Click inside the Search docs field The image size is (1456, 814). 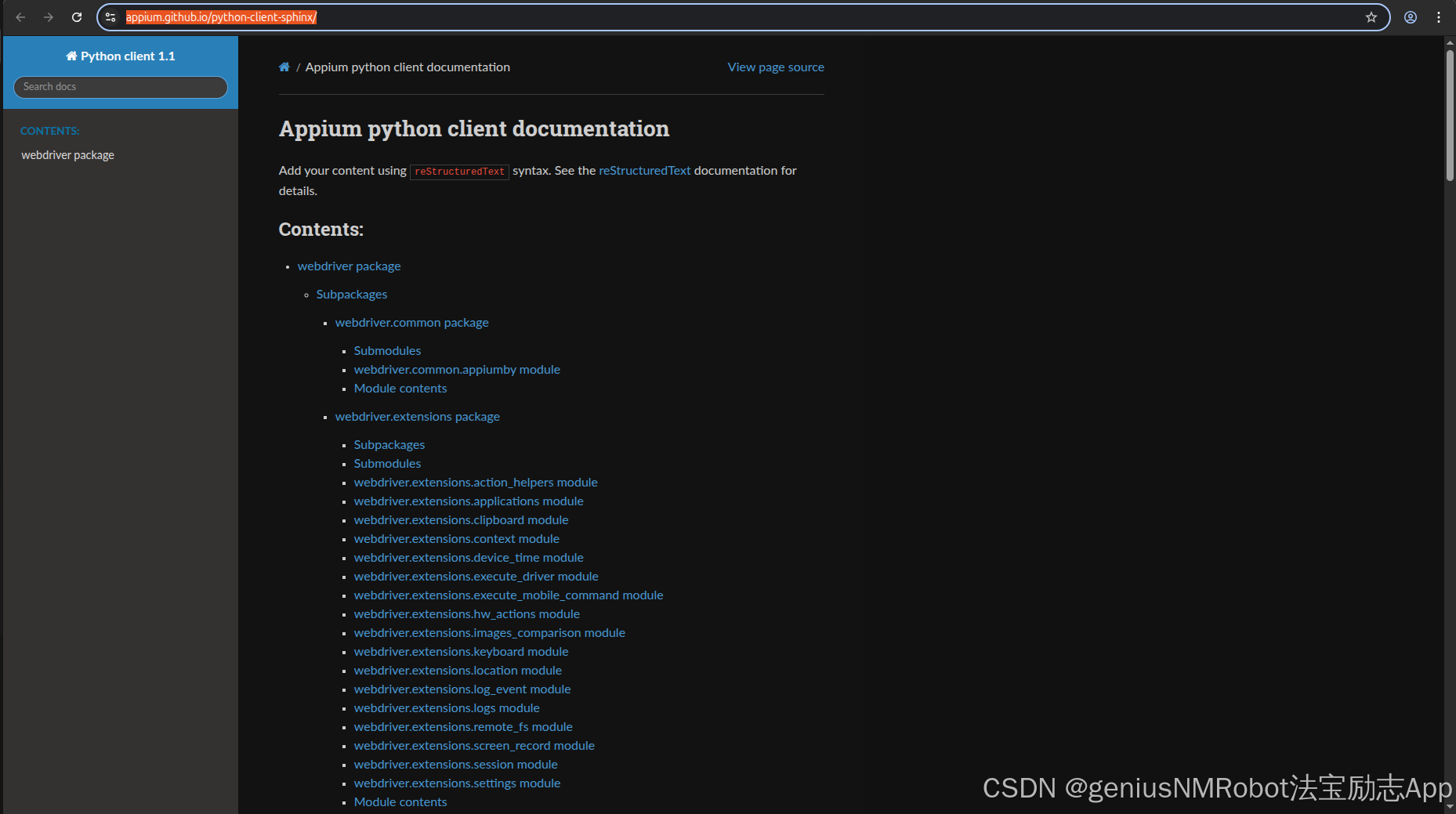coord(120,87)
